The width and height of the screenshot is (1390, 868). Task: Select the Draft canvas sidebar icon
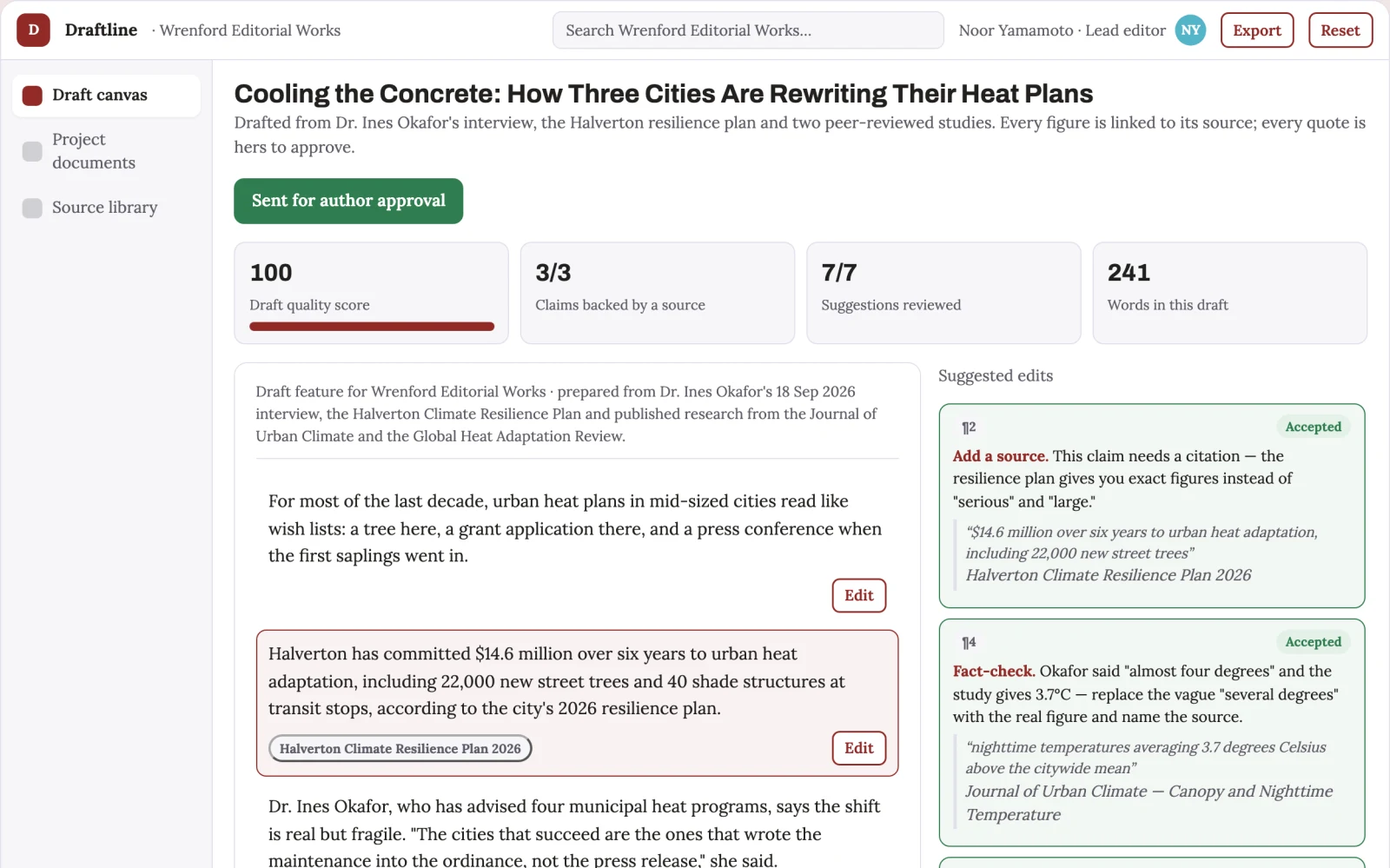[x=32, y=96]
